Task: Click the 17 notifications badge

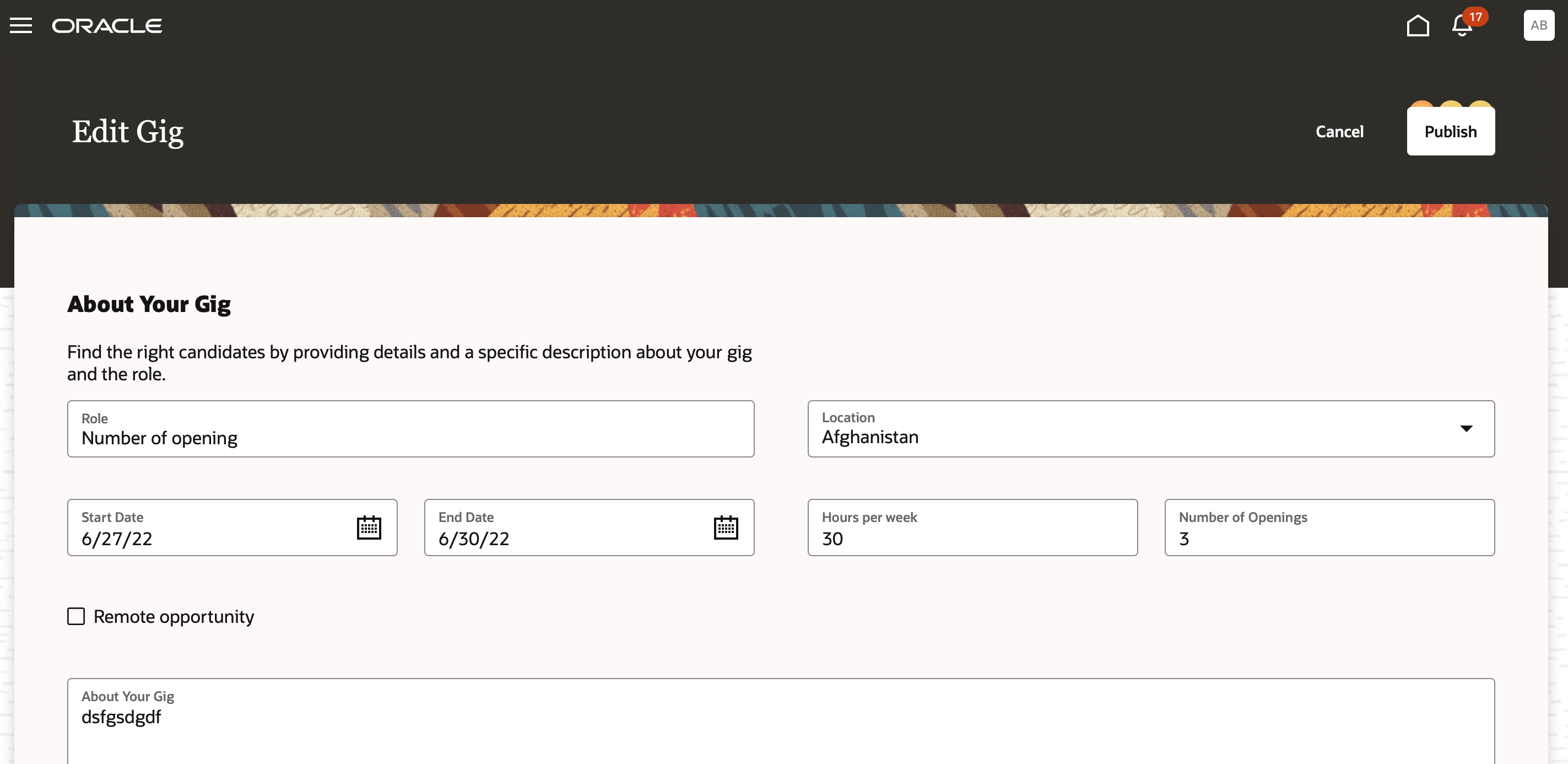Action: pyautogui.click(x=1475, y=17)
